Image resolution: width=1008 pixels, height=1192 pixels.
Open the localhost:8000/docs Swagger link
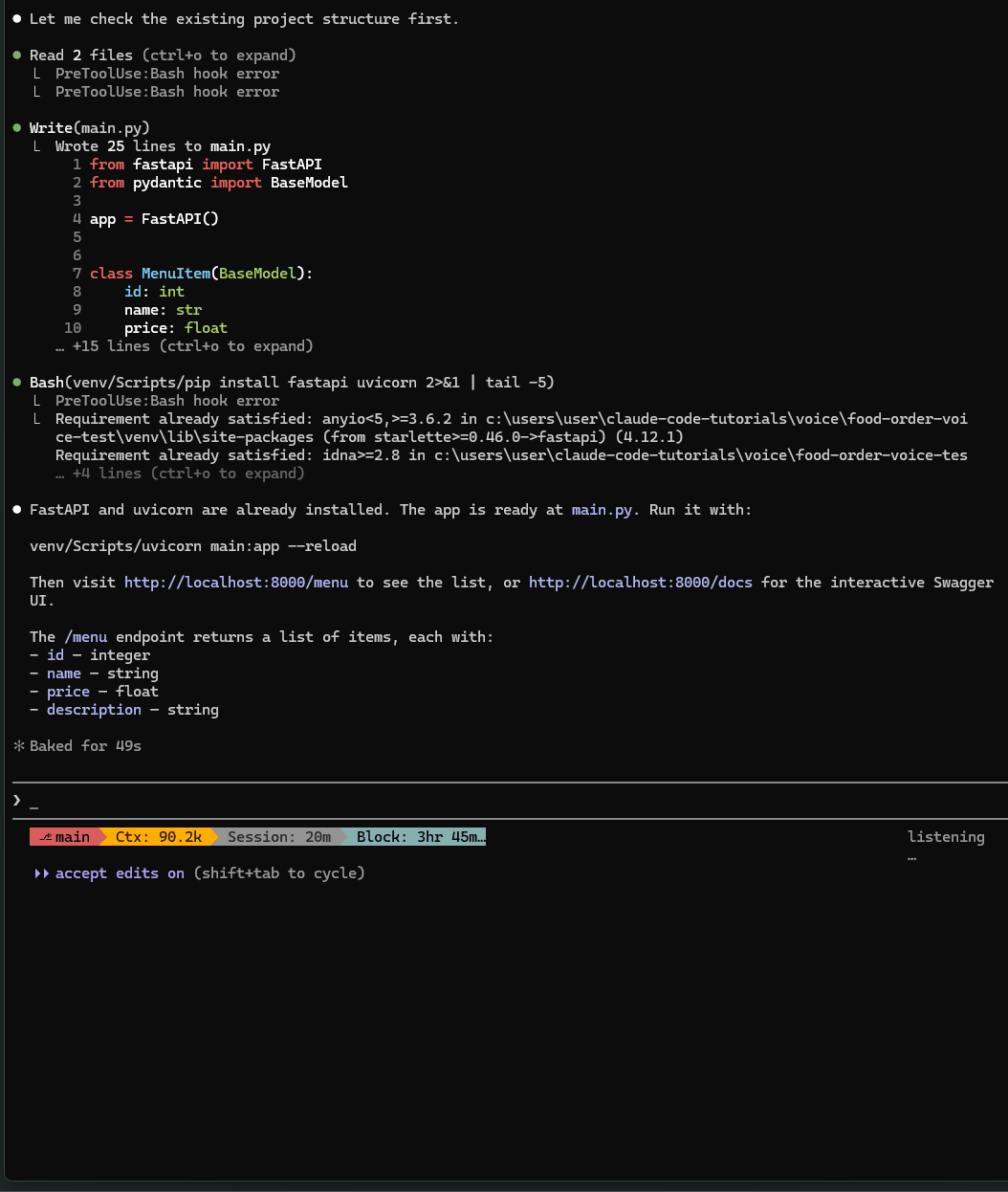coord(640,583)
